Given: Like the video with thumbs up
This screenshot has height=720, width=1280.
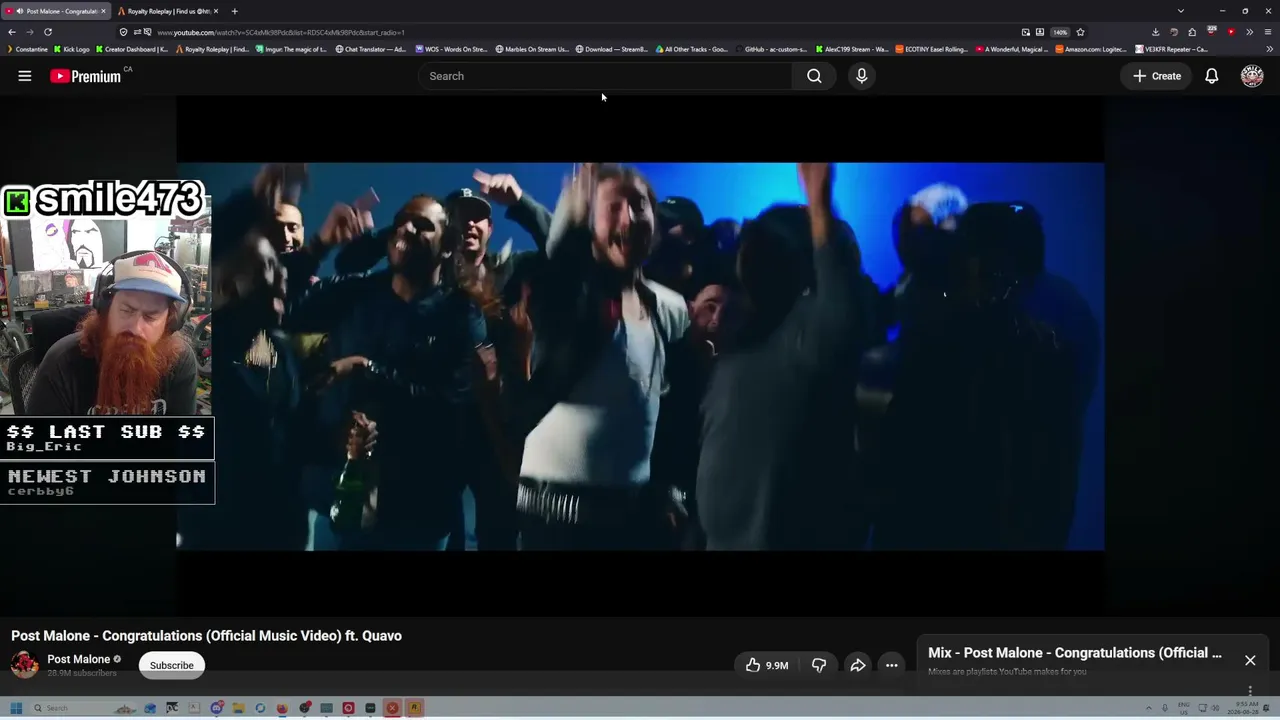Looking at the screenshot, I should click(x=766, y=665).
